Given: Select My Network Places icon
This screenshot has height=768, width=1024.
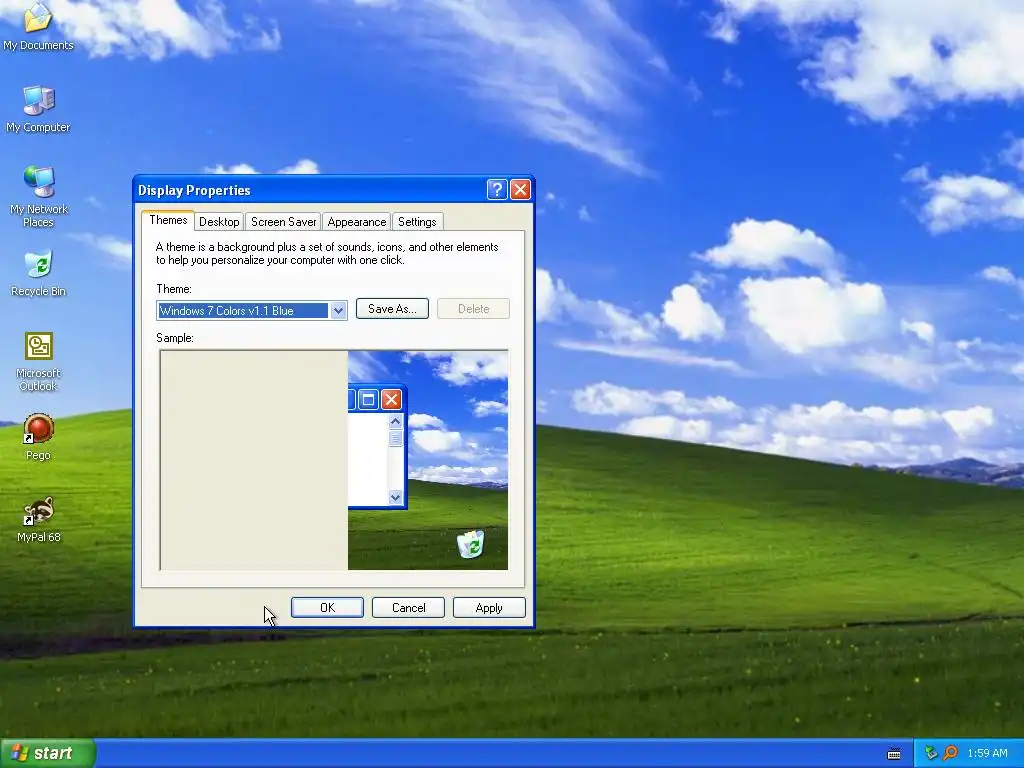Looking at the screenshot, I should click(38, 196).
